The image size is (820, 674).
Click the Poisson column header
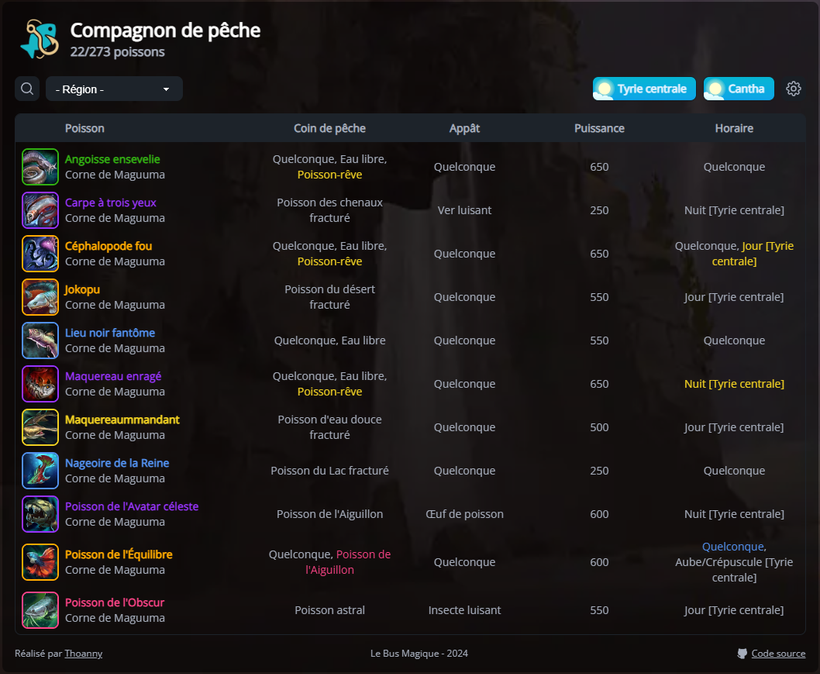point(85,129)
